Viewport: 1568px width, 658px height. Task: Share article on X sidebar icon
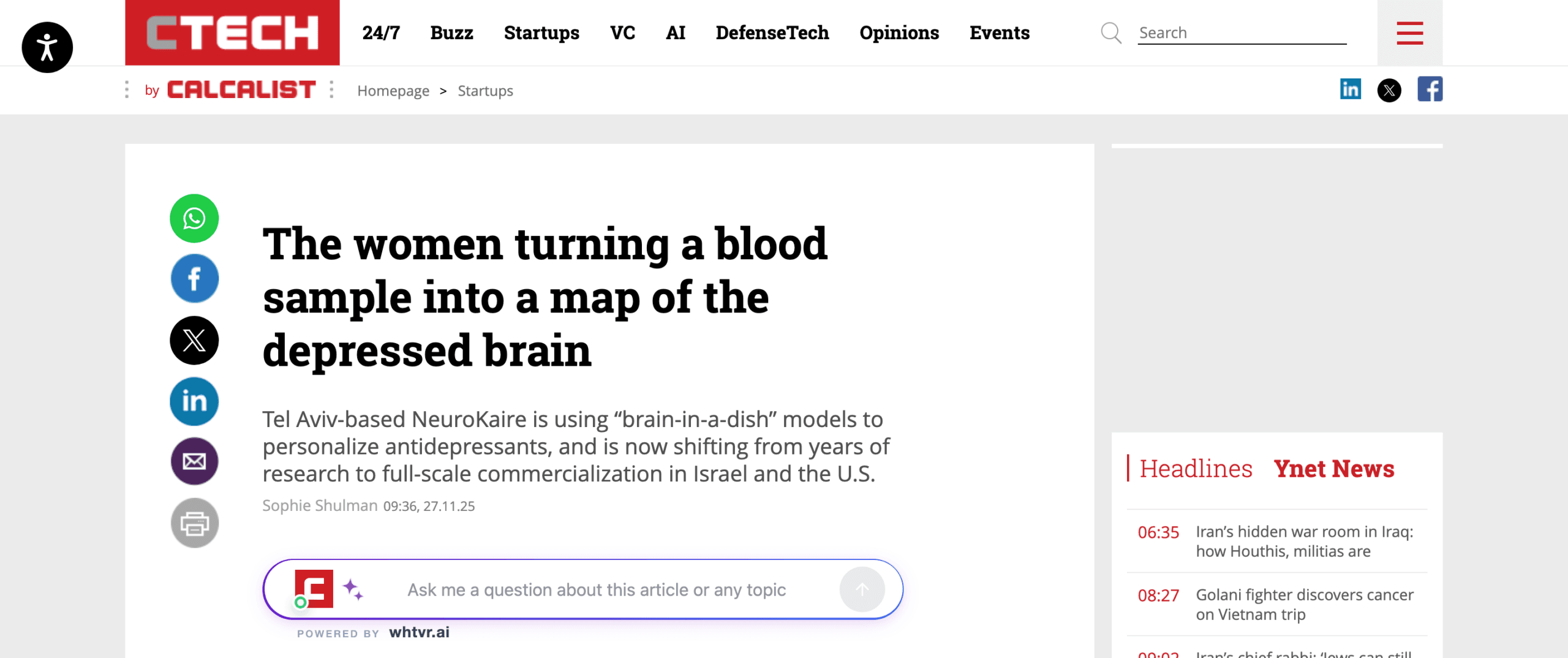coord(194,341)
